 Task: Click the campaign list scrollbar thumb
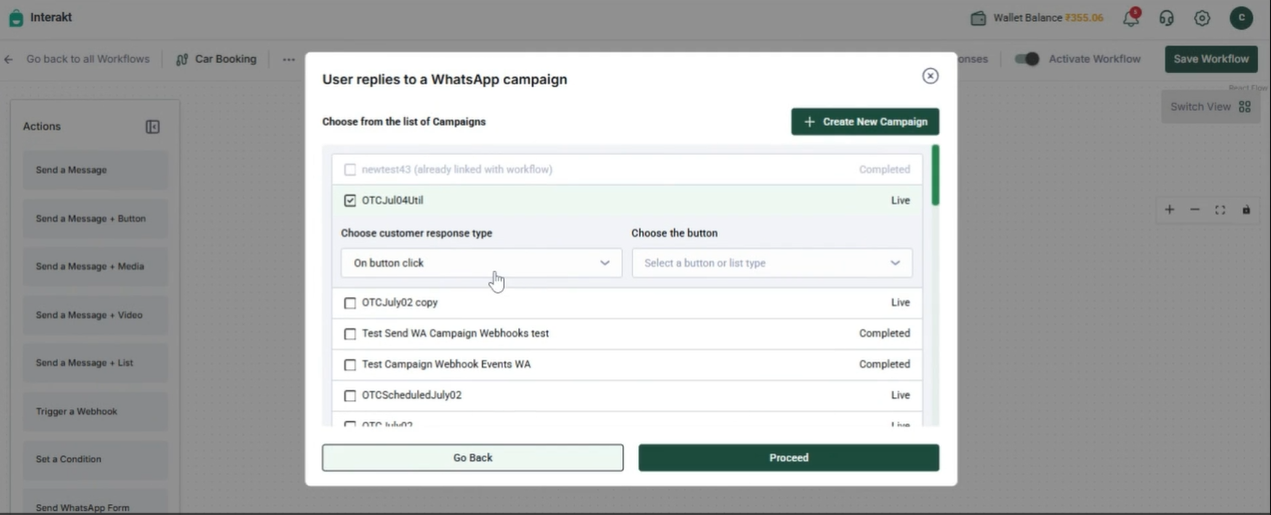coord(935,175)
